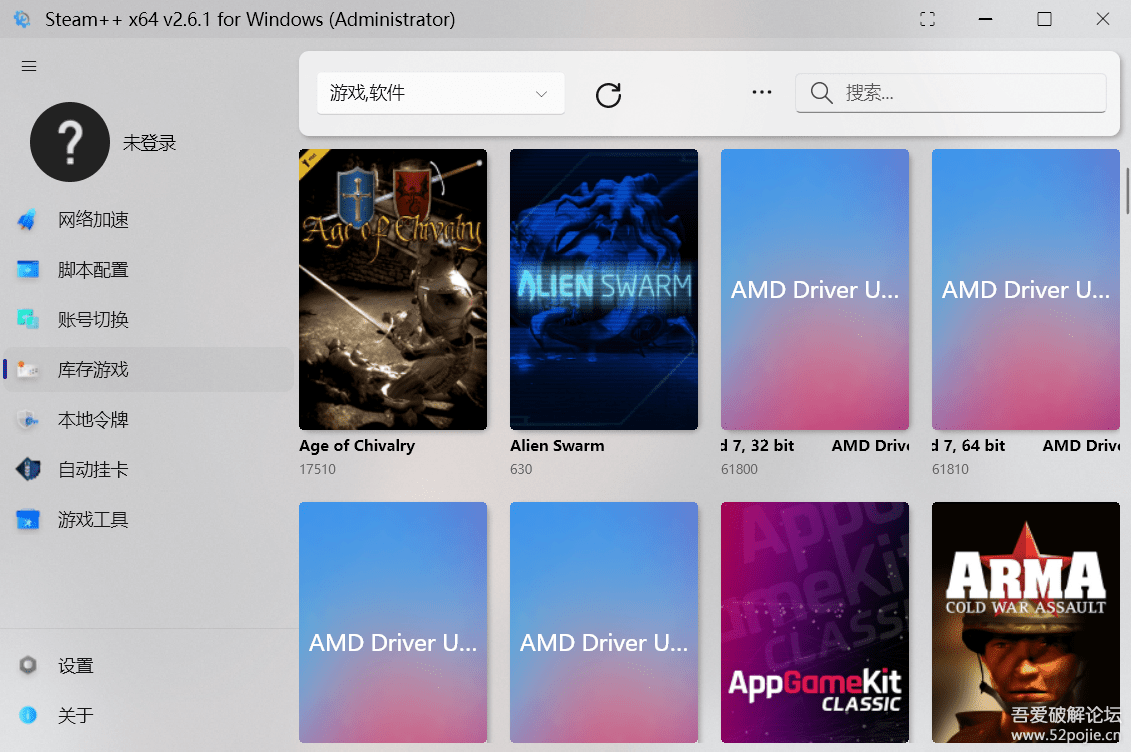Click the search magnifier icon

pos(821,93)
